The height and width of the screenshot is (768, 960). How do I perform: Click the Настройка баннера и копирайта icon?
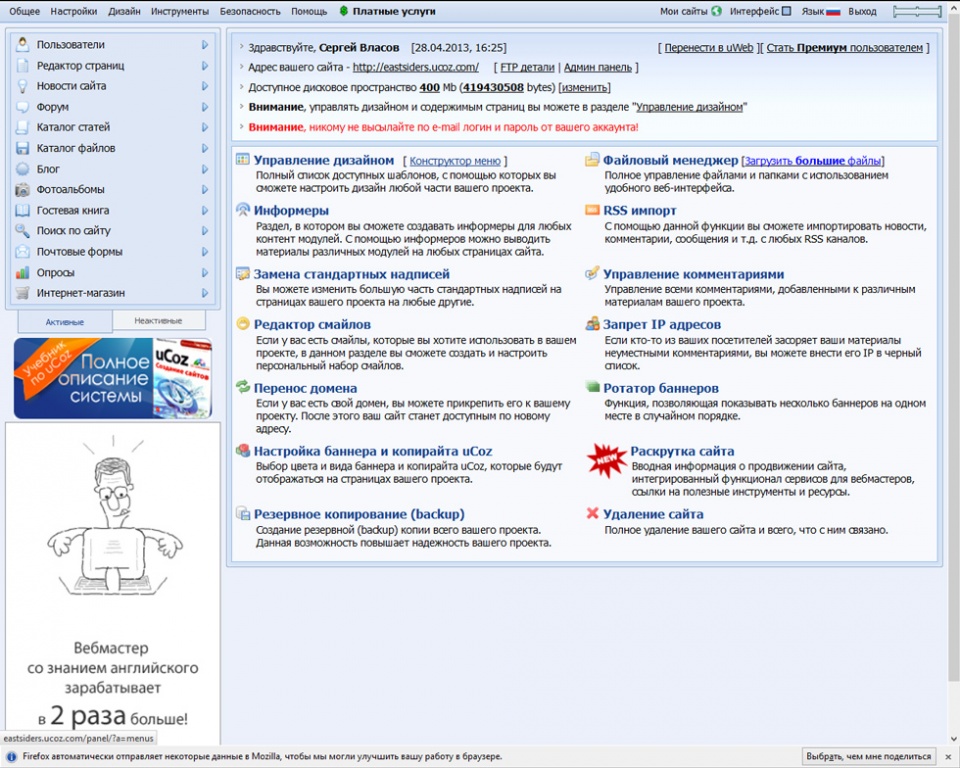[243, 451]
